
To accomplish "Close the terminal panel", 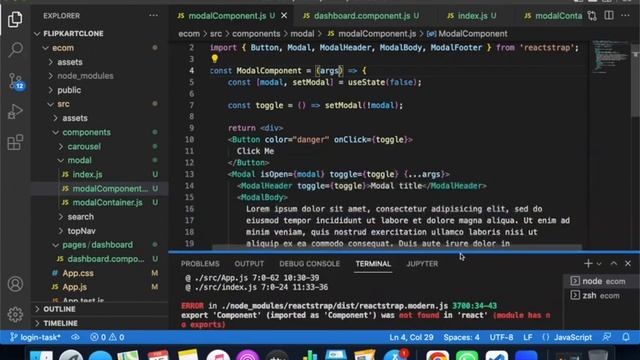I will coord(628,264).
